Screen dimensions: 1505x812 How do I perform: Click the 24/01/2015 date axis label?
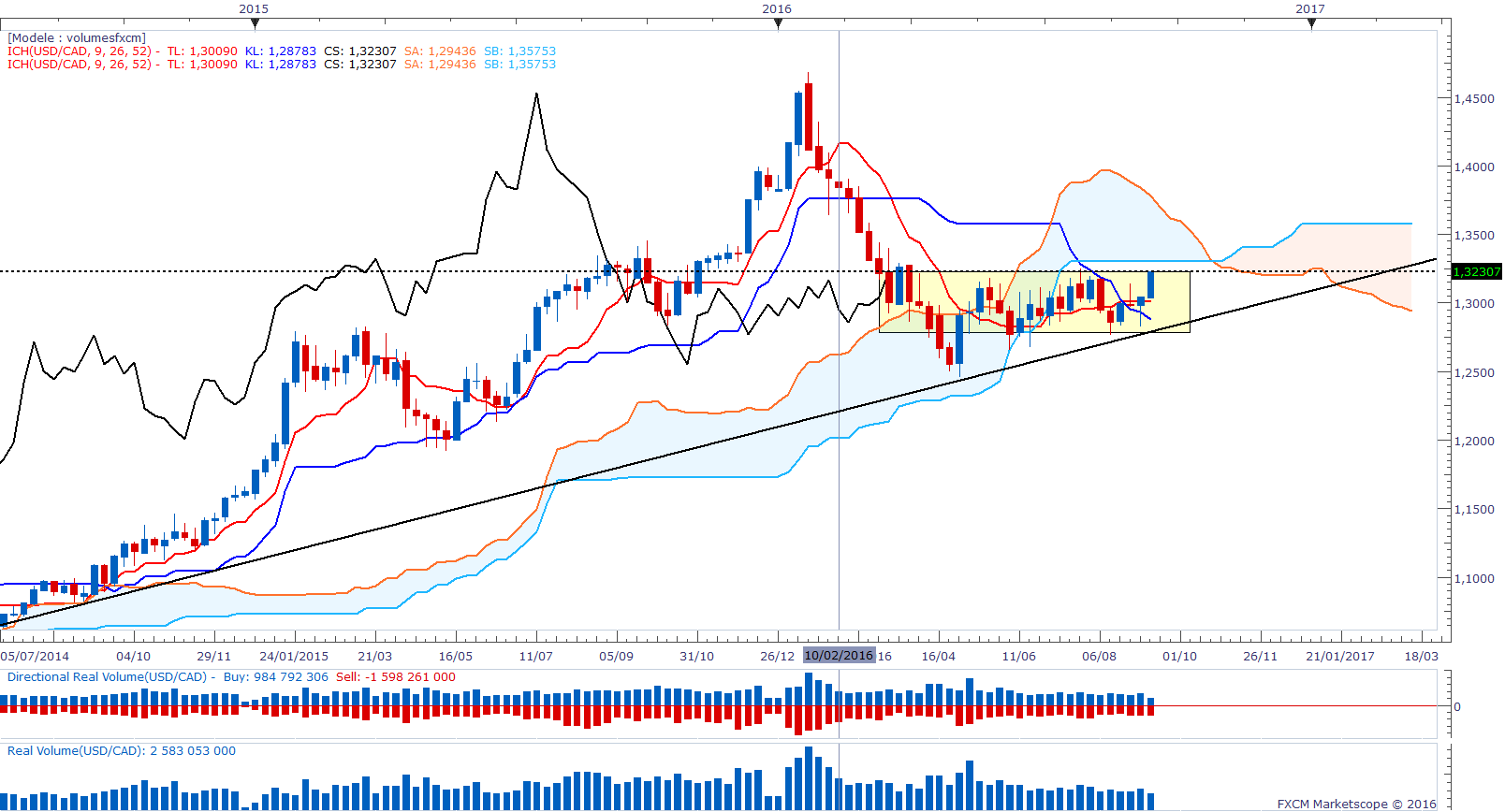[x=294, y=657]
